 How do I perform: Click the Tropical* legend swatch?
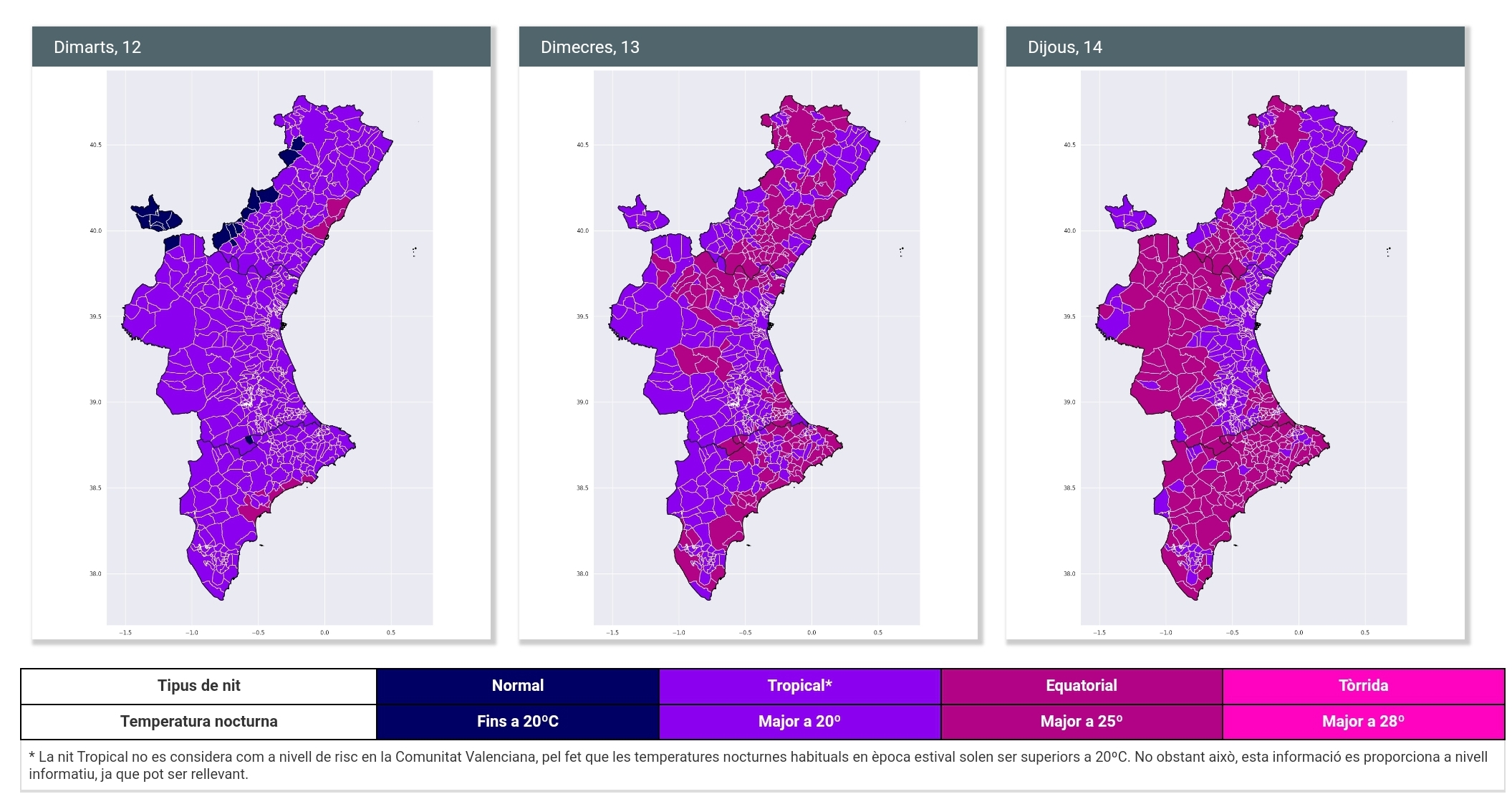[x=799, y=686]
